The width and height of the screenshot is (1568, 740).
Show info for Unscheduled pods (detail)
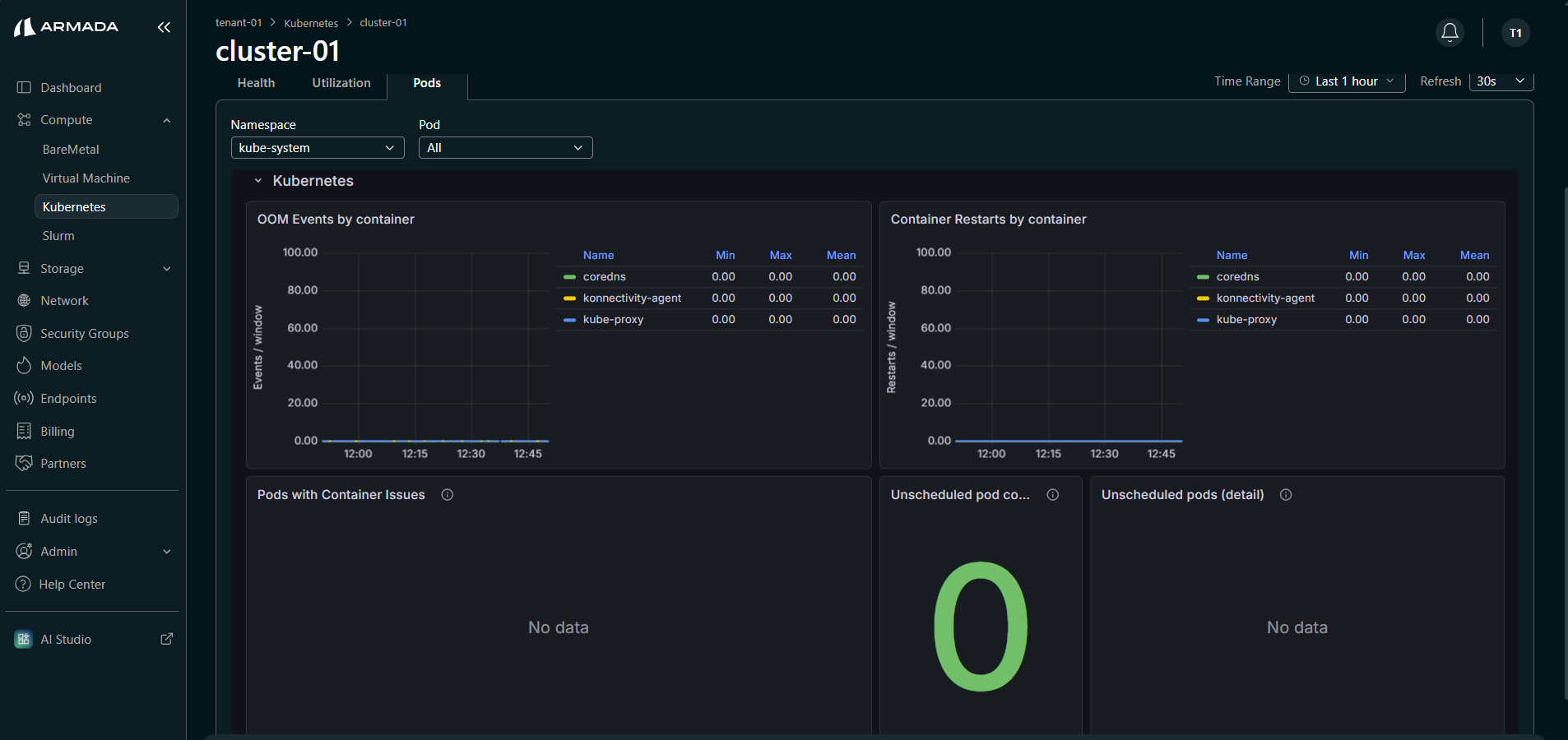[x=1286, y=495]
